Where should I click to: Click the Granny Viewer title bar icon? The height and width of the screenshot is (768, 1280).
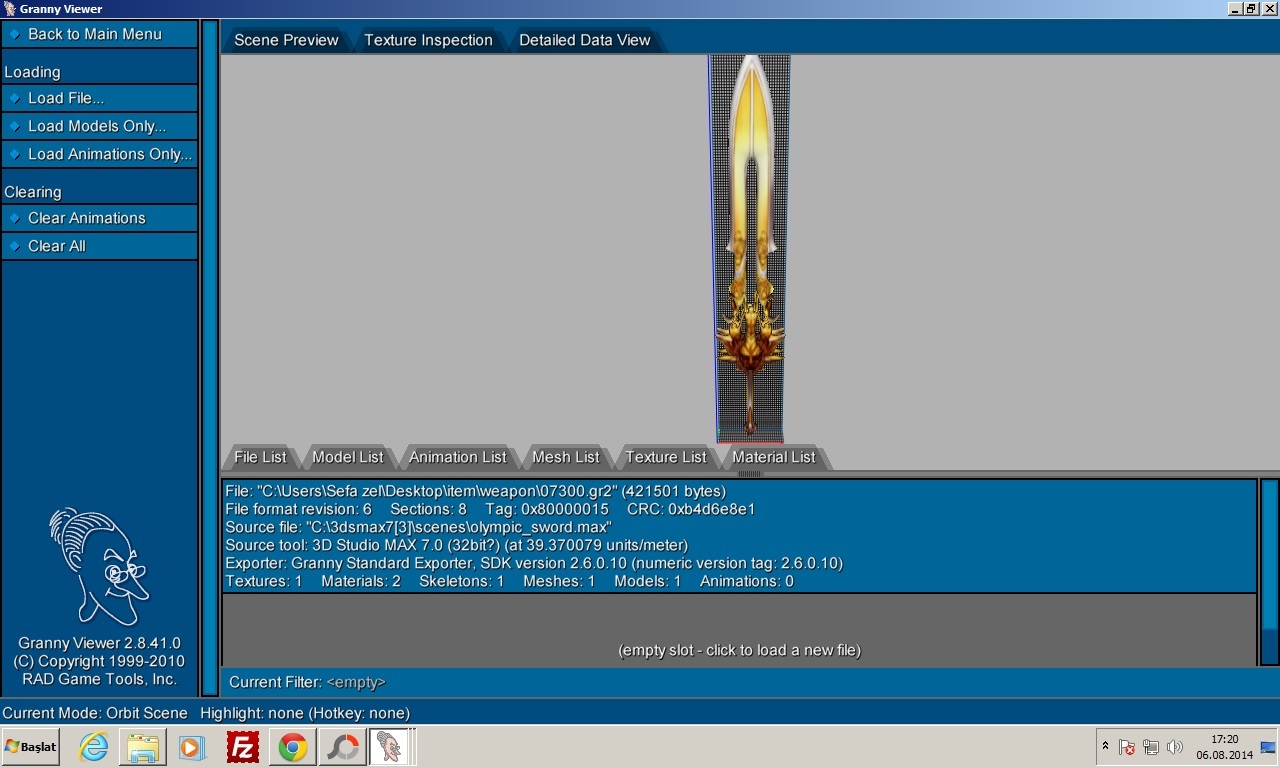[9, 9]
